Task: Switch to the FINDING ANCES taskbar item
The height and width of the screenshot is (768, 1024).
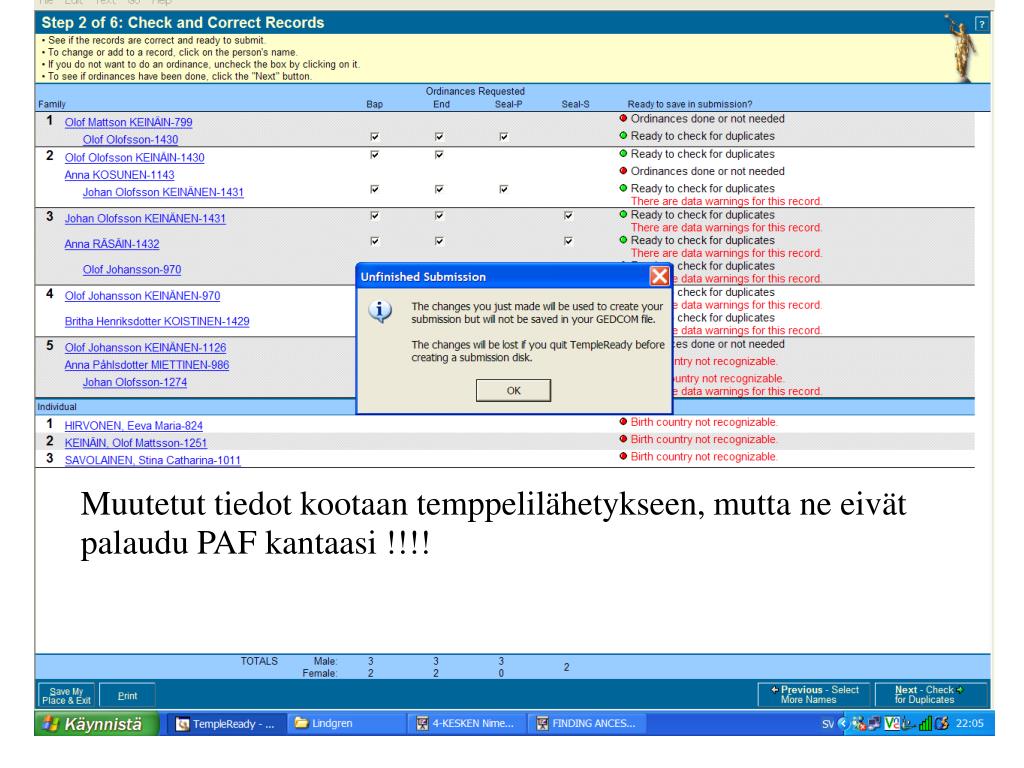Action: 586,724
